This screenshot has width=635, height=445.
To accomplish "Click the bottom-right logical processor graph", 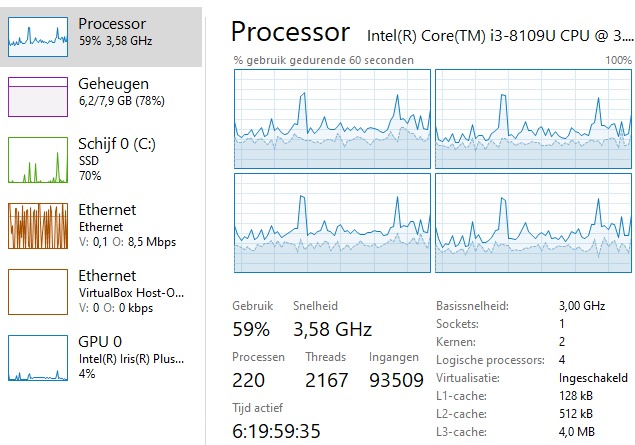I will tap(533, 223).
